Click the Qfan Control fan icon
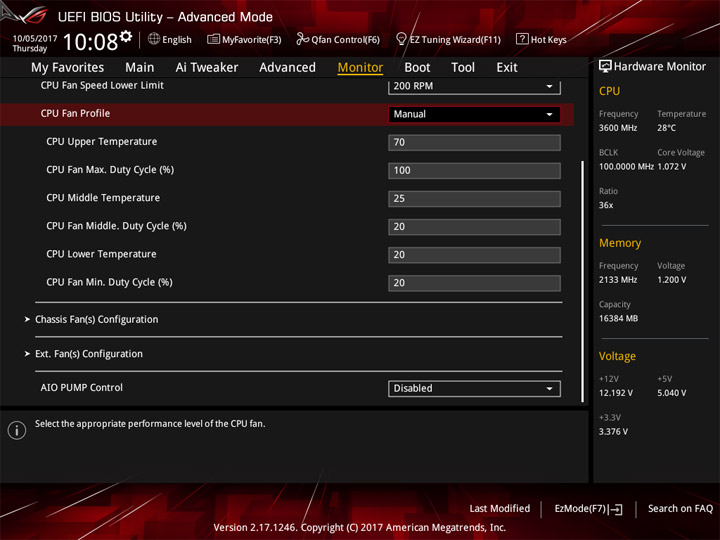Screen dimensions: 720x540 [302, 39]
